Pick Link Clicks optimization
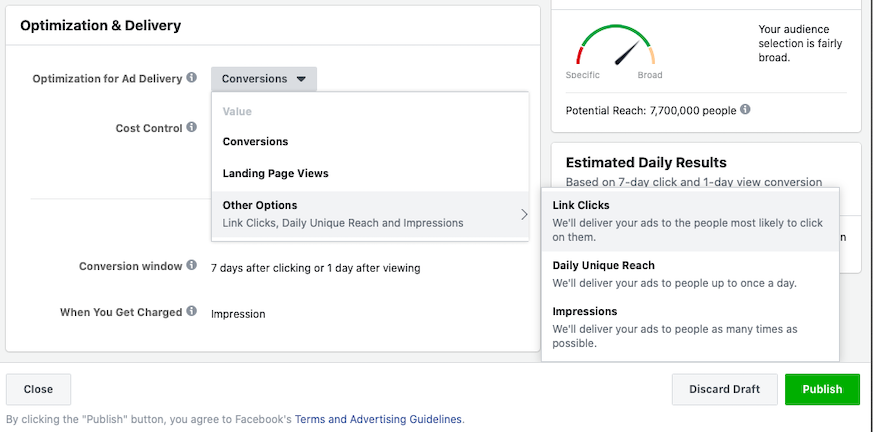The image size is (873, 432). 690,220
